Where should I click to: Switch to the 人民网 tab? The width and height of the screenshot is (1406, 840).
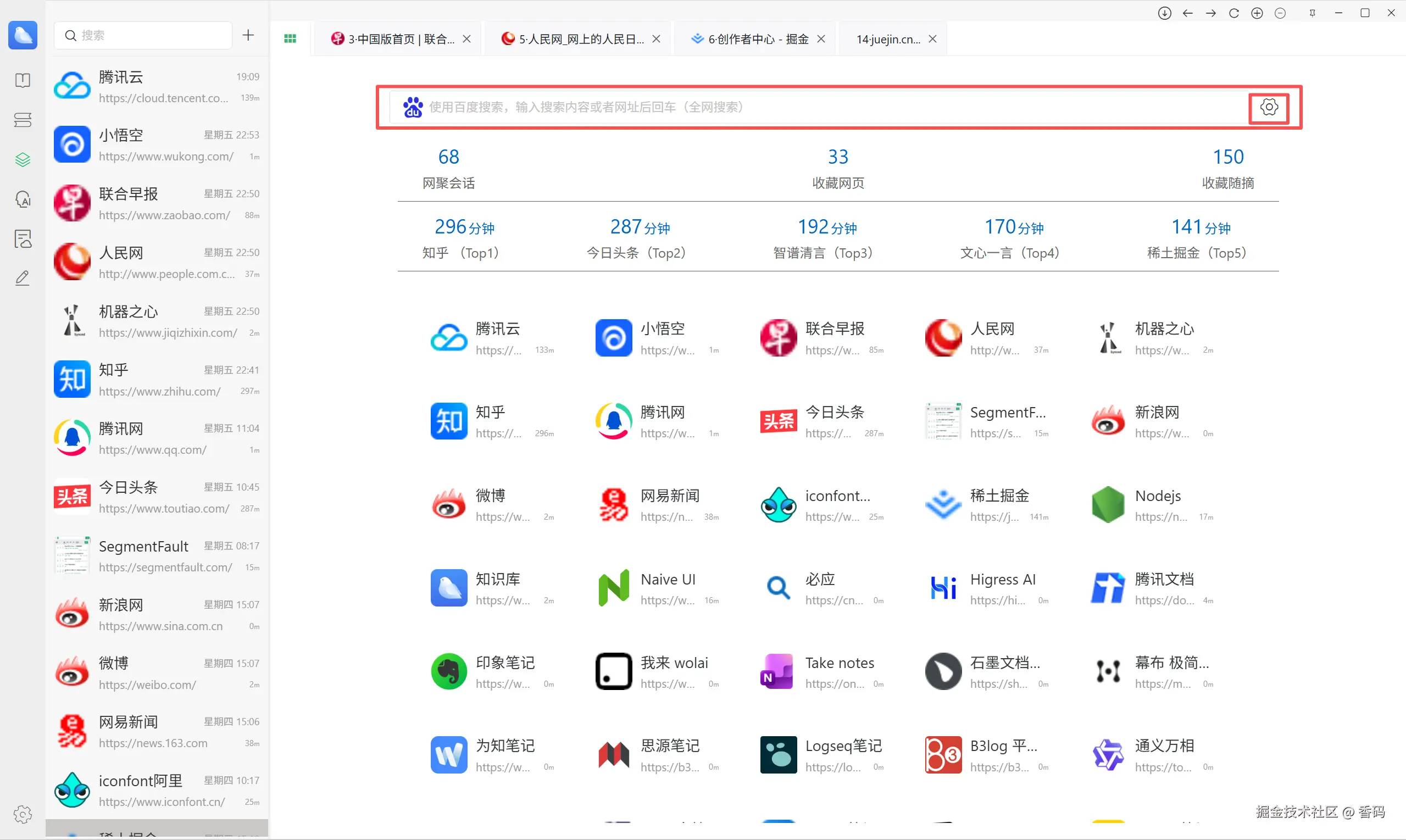coord(580,39)
